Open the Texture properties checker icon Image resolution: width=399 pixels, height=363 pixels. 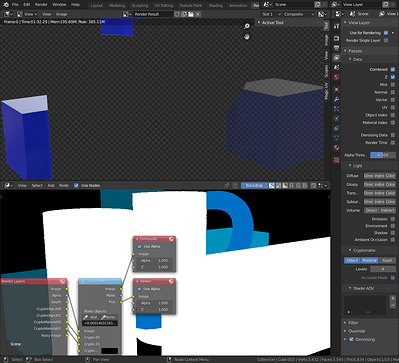point(336,160)
